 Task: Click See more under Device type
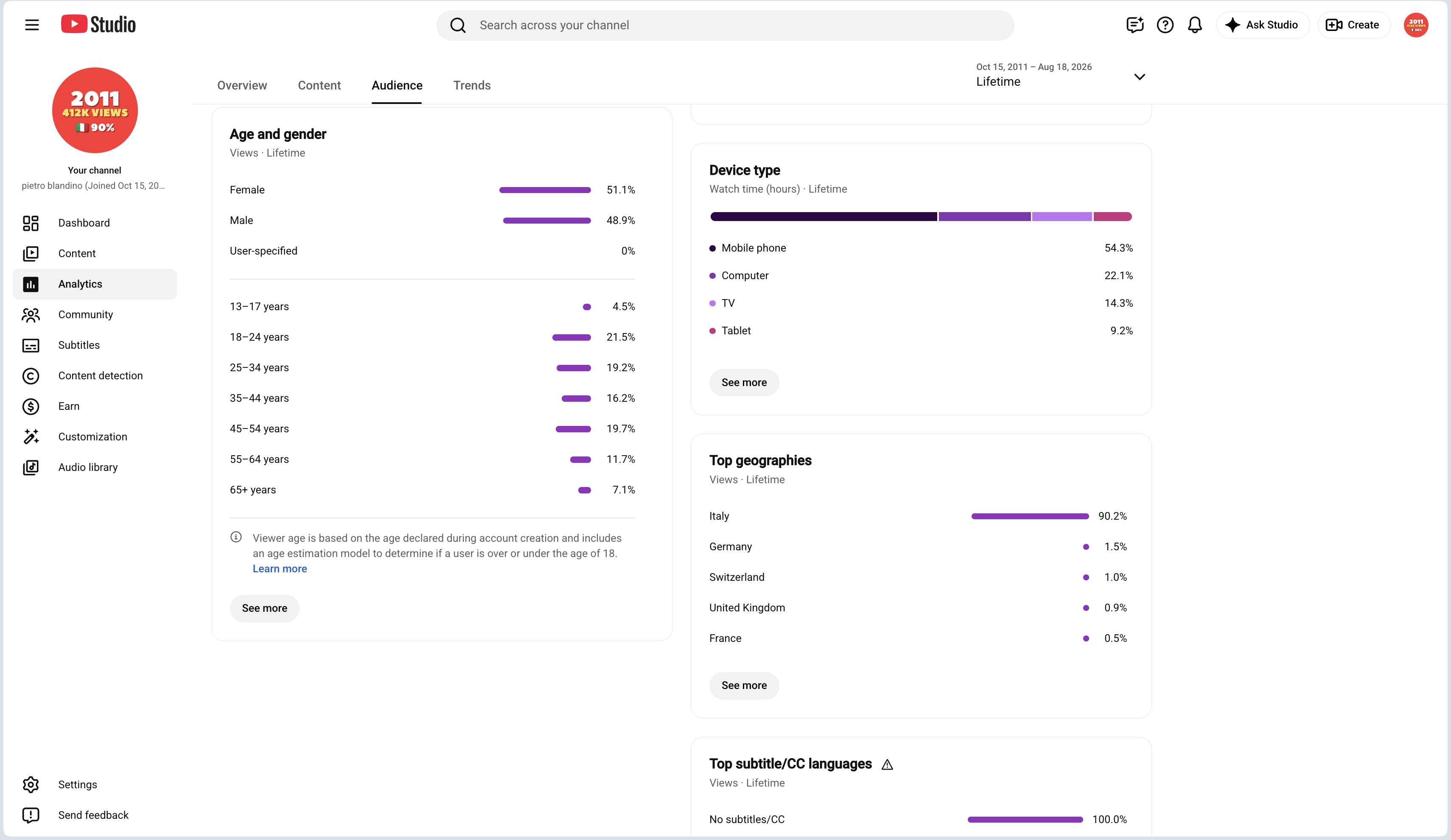click(x=744, y=382)
